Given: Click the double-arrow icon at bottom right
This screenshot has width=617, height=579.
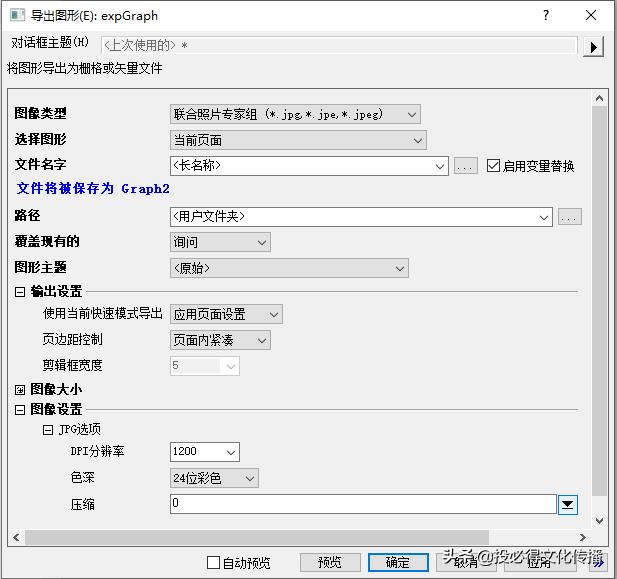Looking at the screenshot, I should pos(599,564).
